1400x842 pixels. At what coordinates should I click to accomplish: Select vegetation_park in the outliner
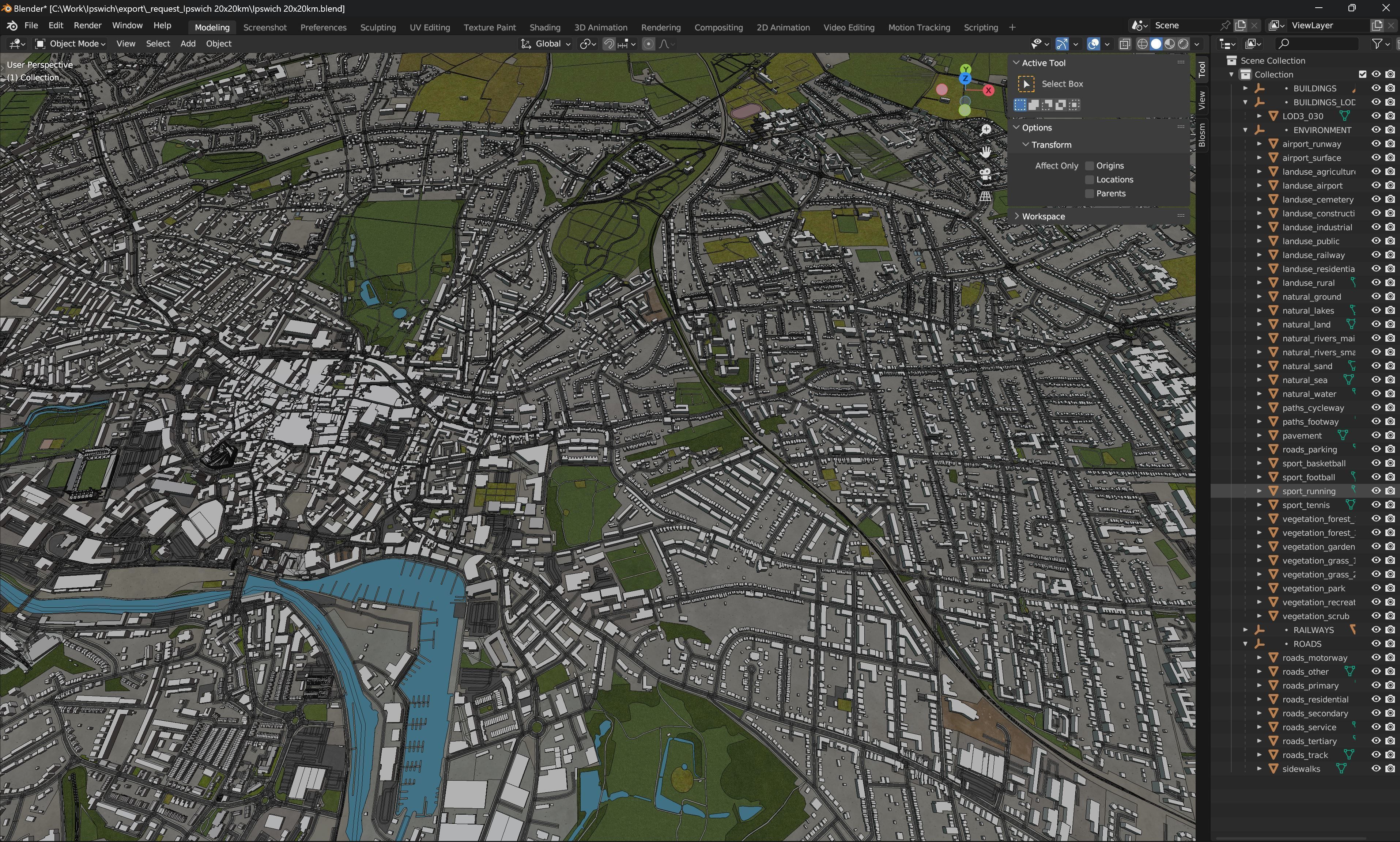point(1313,588)
